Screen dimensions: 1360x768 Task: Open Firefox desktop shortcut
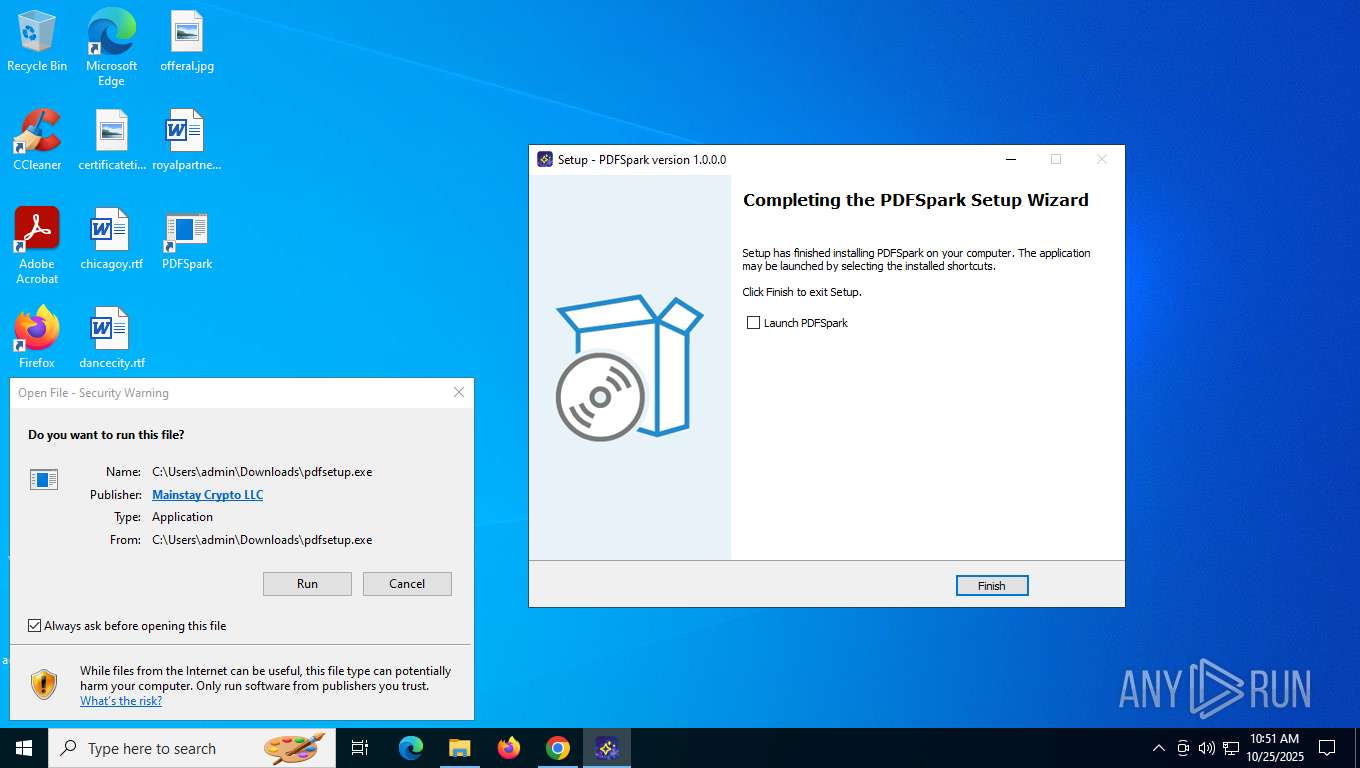(x=37, y=337)
